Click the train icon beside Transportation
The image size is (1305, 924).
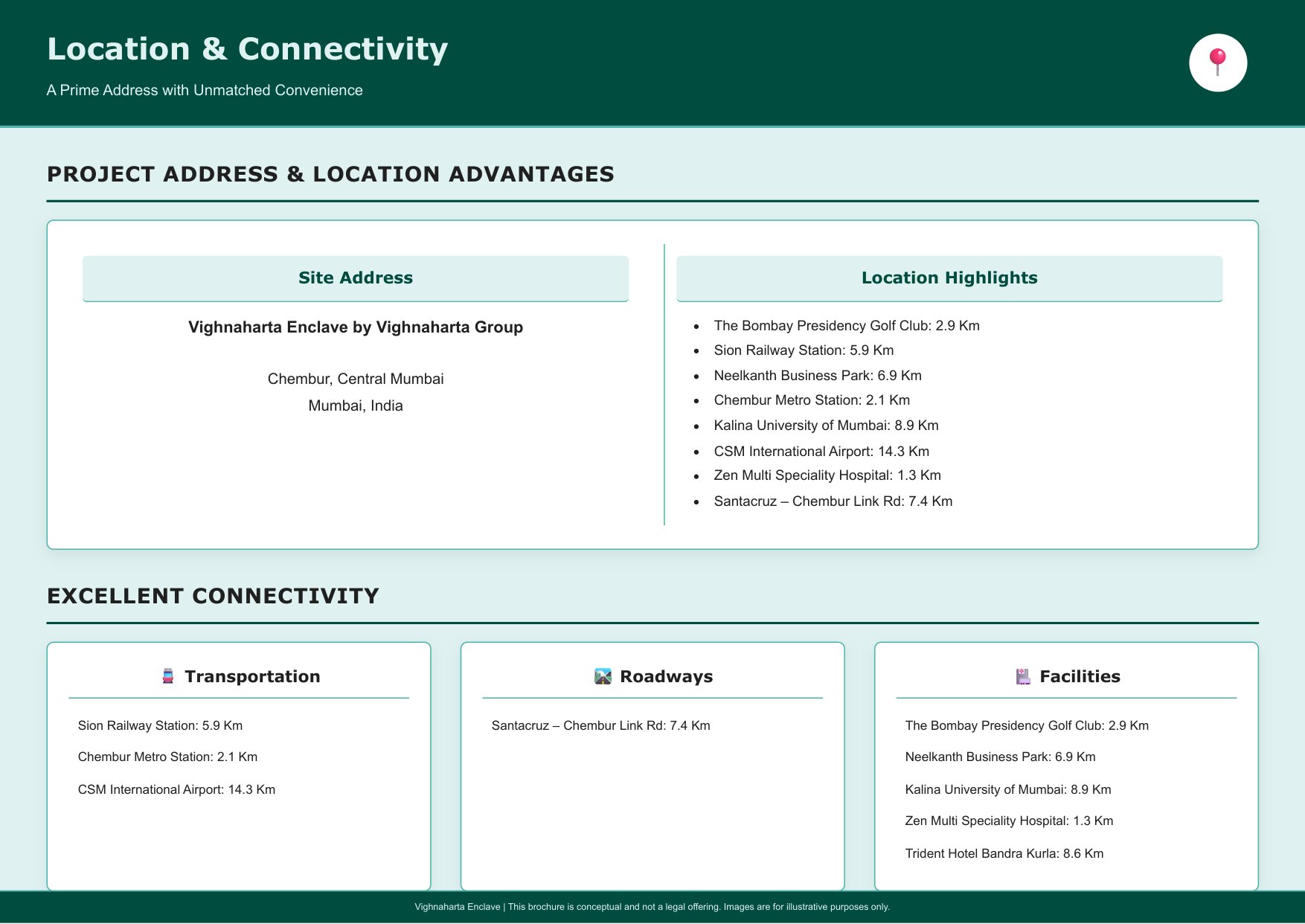coord(168,676)
